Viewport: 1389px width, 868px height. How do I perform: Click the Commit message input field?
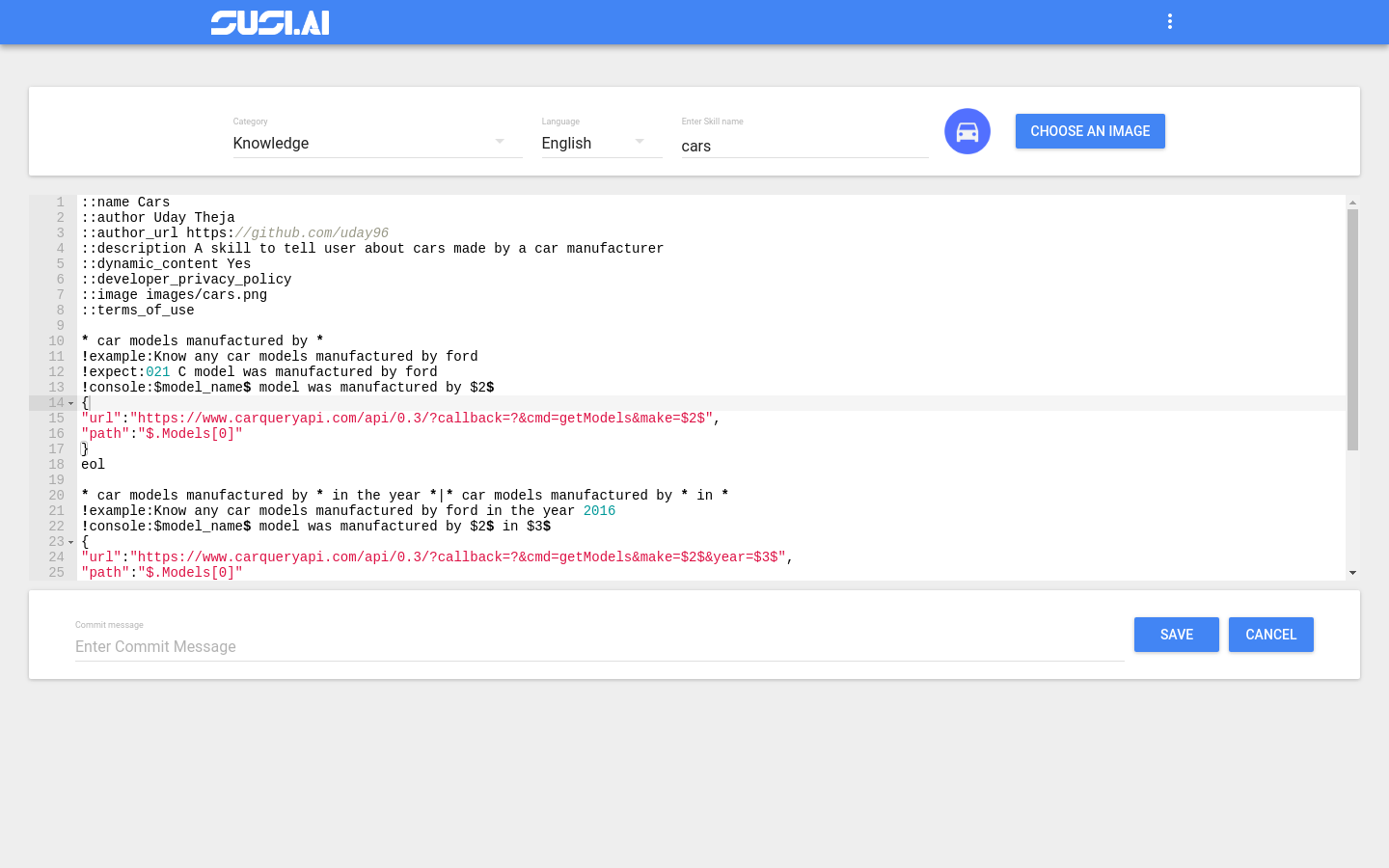coord(599,646)
